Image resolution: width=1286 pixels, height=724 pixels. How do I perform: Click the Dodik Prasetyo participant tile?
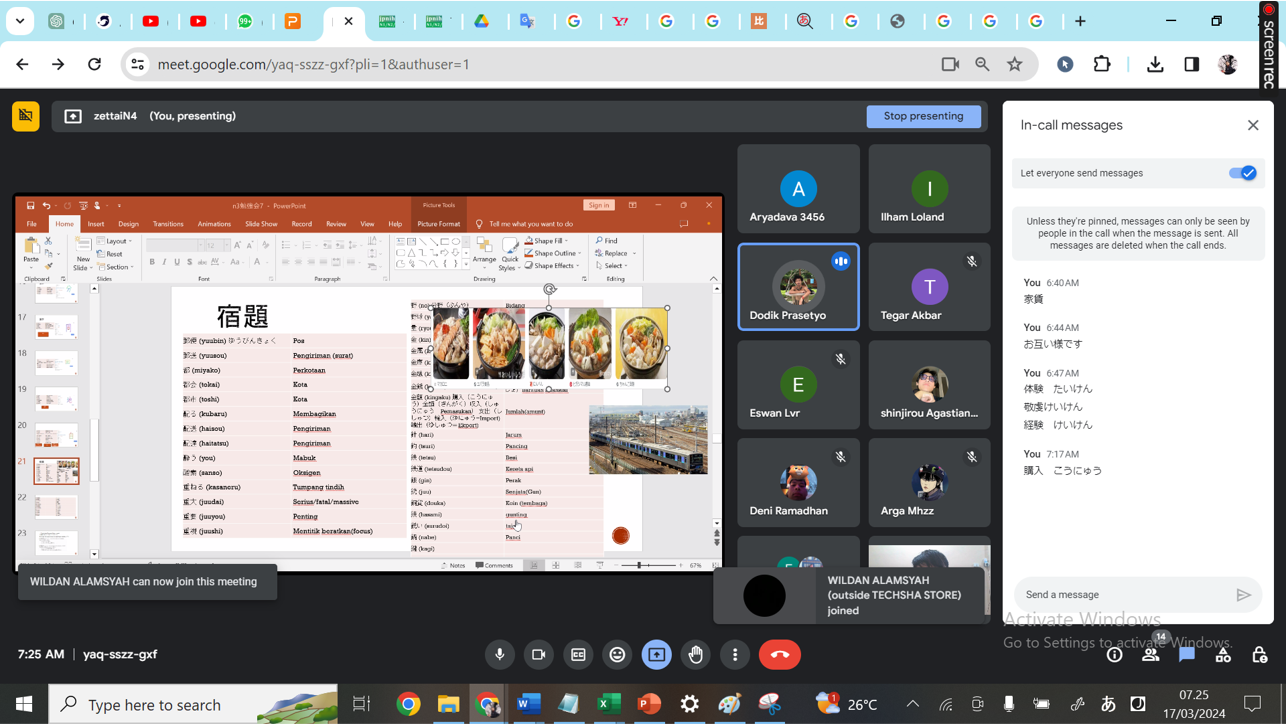[x=798, y=287]
